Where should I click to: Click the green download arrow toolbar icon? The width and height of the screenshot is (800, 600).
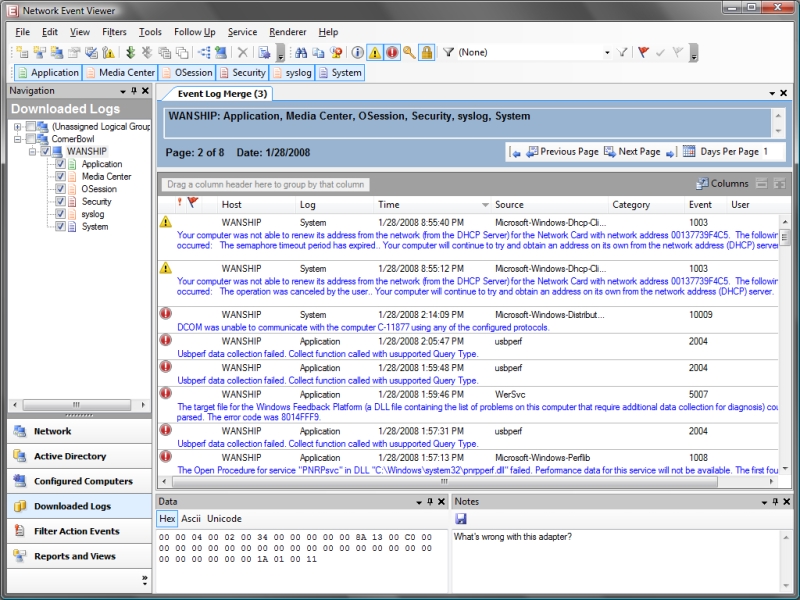click(131, 52)
